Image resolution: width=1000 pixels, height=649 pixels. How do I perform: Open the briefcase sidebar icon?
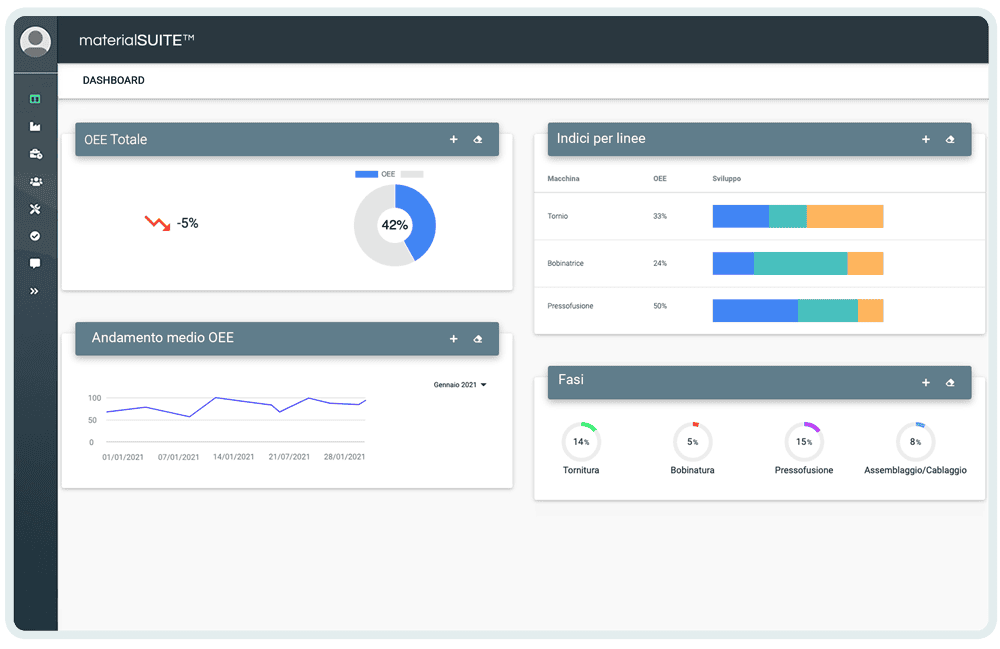[36, 154]
